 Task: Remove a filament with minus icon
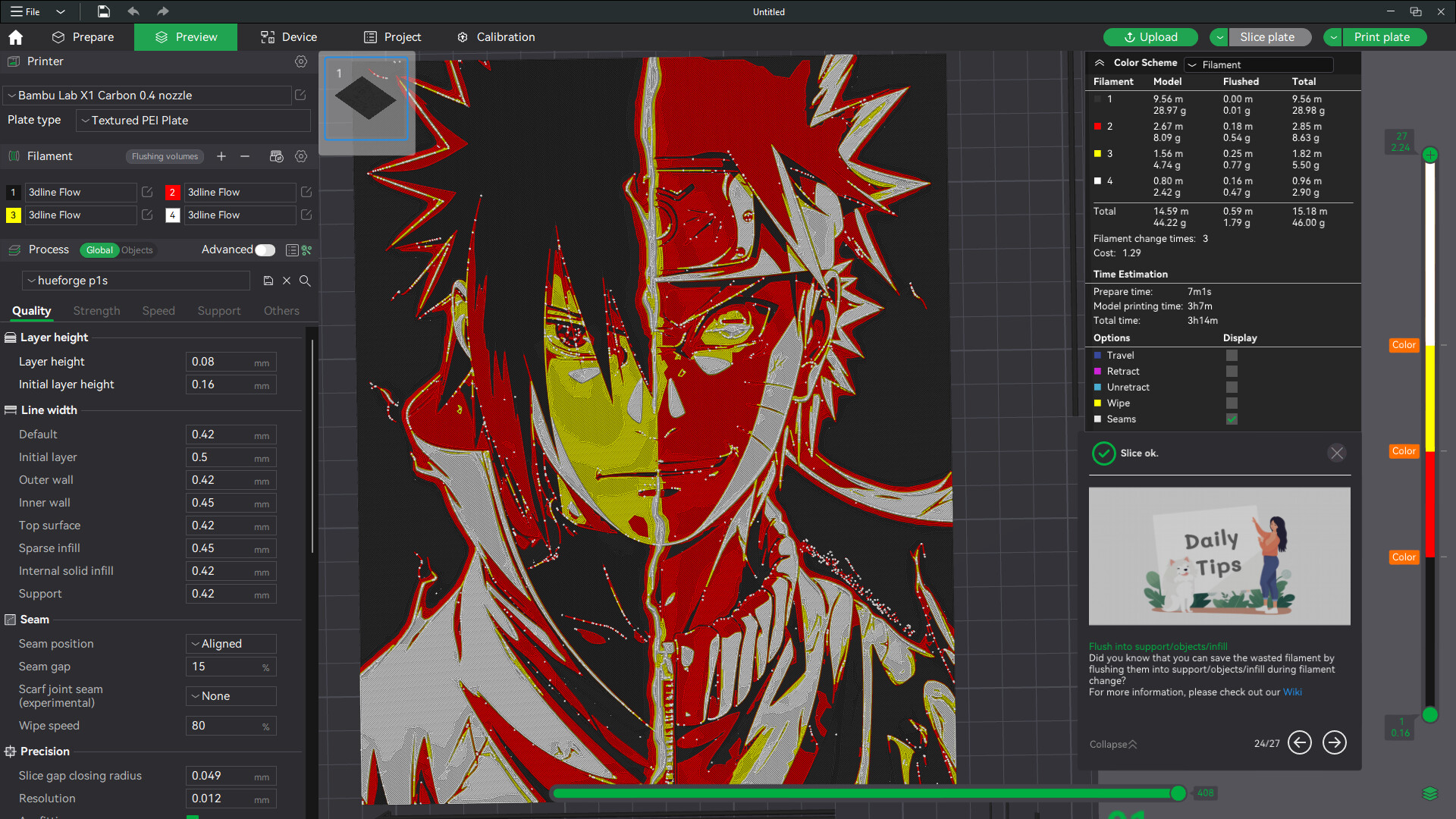pyautogui.click(x=245, y=156)
